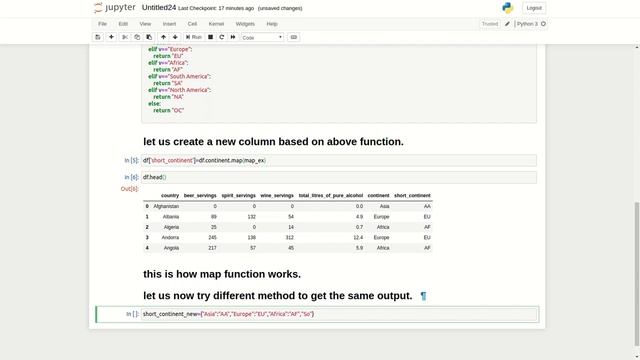Click the 'Algeria' table cell
This screenshot has height=360, width=640.
tap(171, 227)
